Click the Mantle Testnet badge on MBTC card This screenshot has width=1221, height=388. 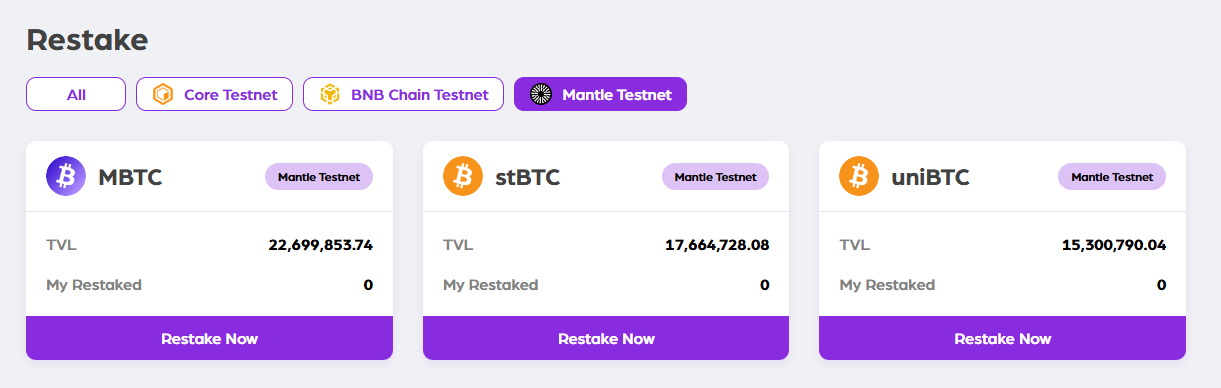pos(319,177)
